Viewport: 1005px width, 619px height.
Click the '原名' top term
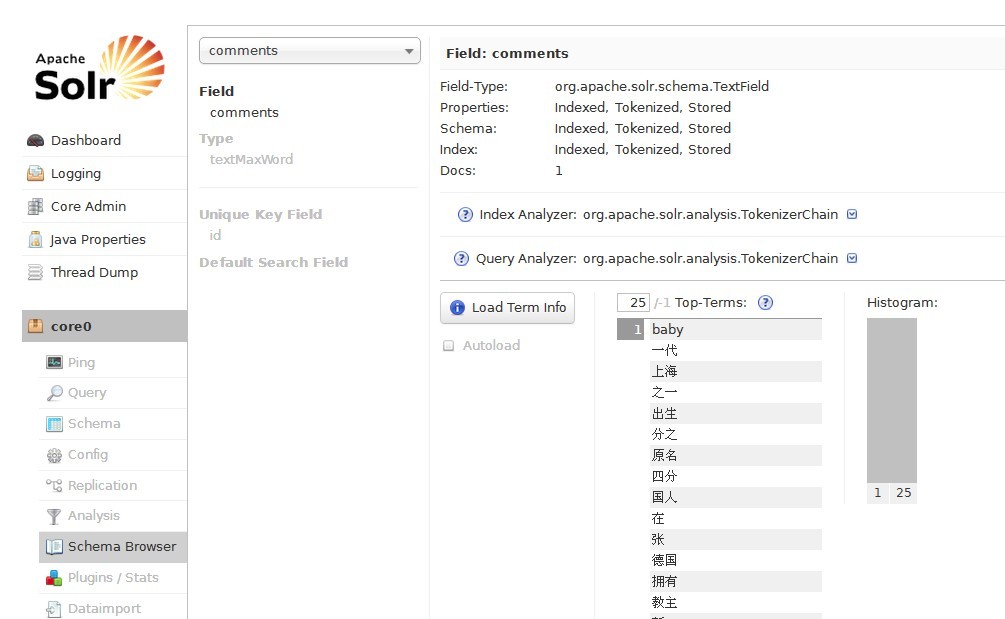tap(665, 456)
